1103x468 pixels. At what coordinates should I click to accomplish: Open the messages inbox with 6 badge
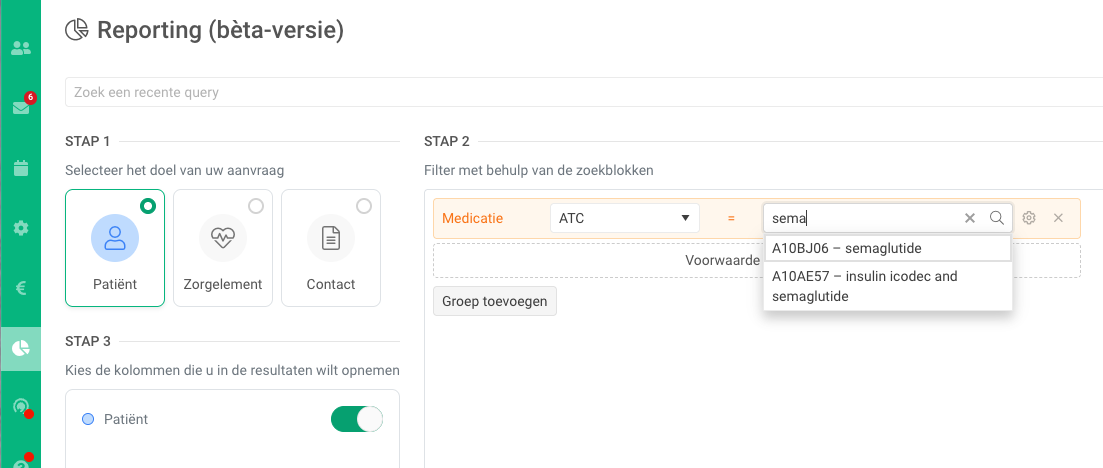tap(20, 108)
